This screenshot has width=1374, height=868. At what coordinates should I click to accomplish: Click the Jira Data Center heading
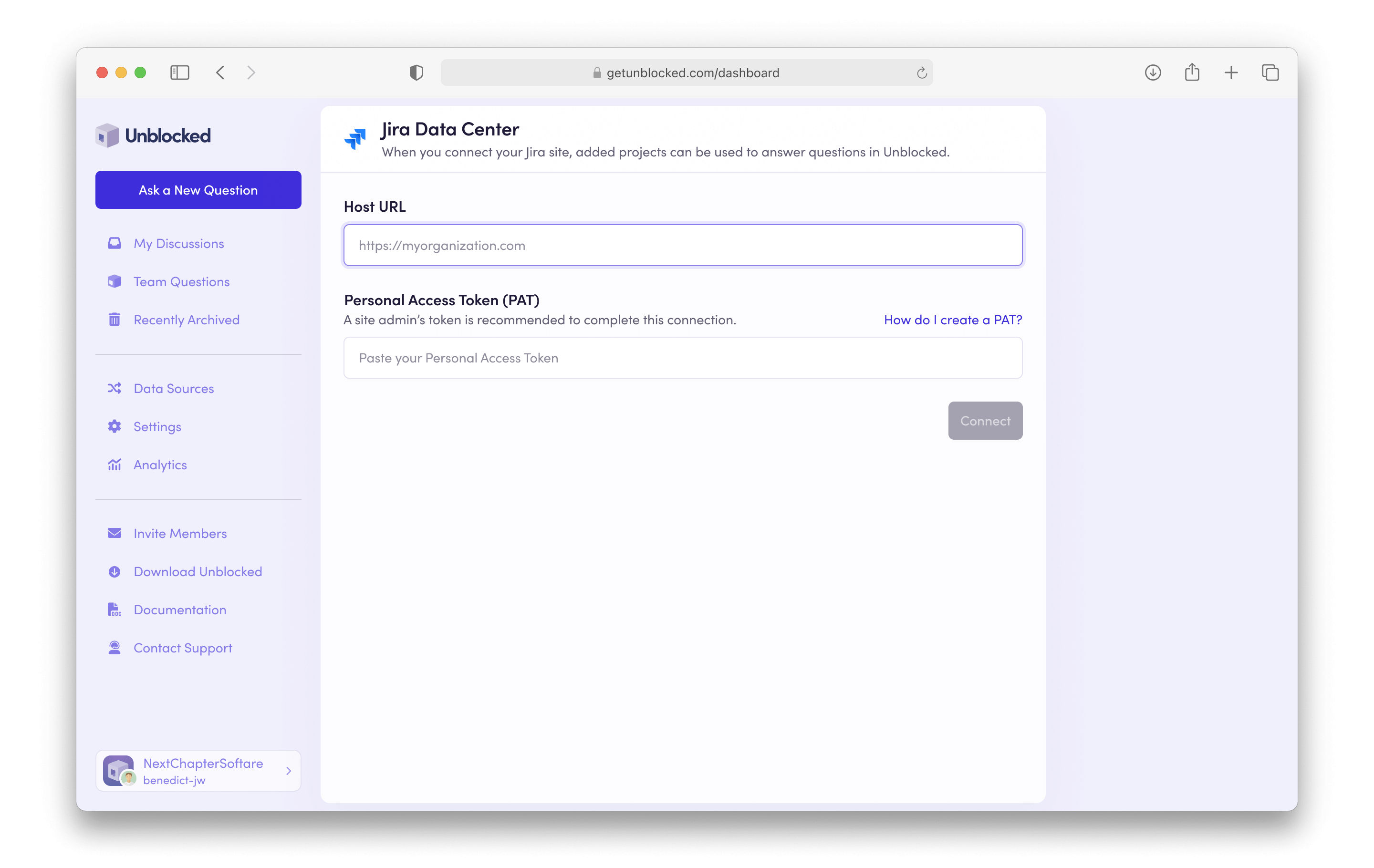pos(449,129)
